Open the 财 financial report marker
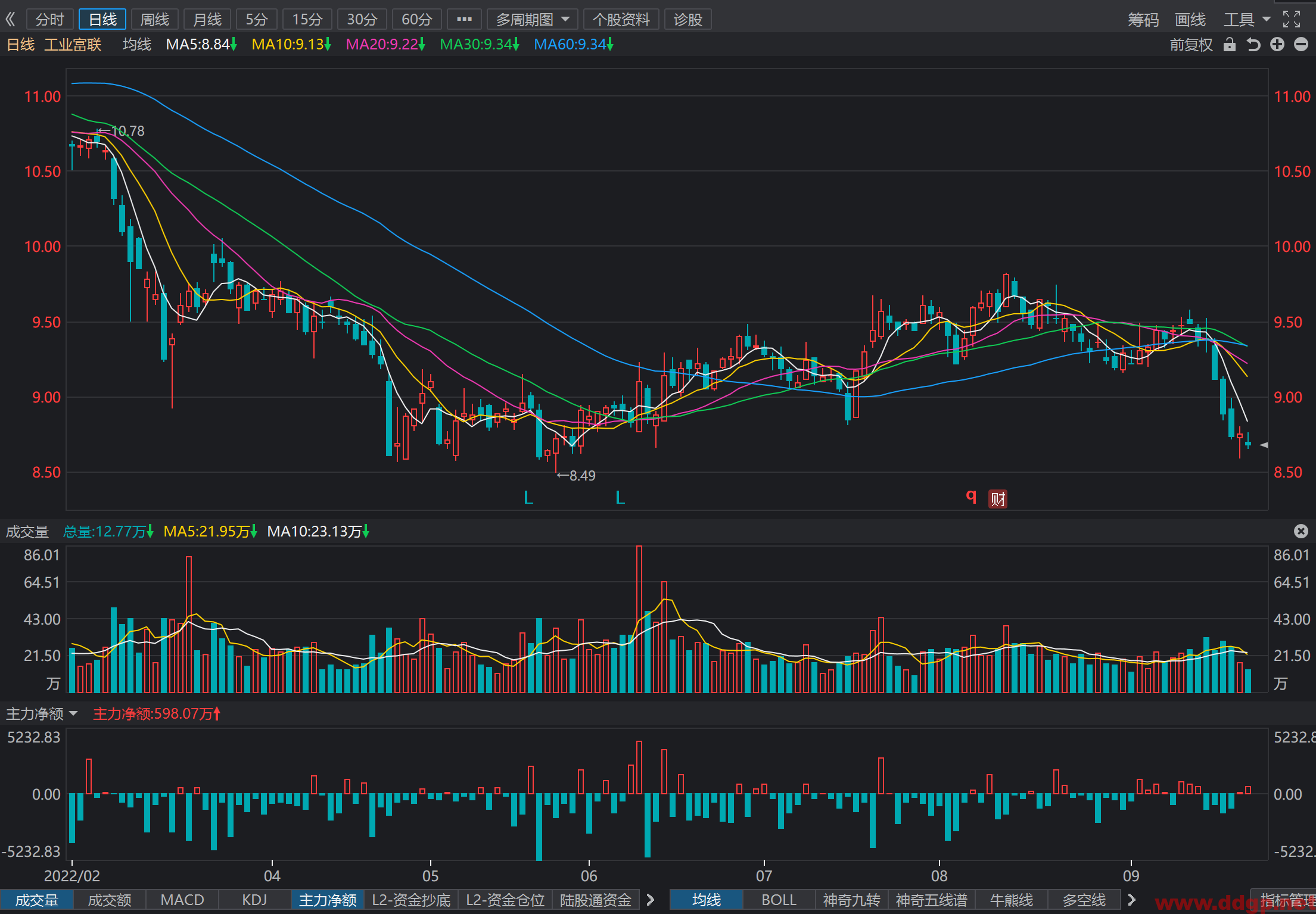This screenshot has width=1316, height=914. (x=998, y=498)
